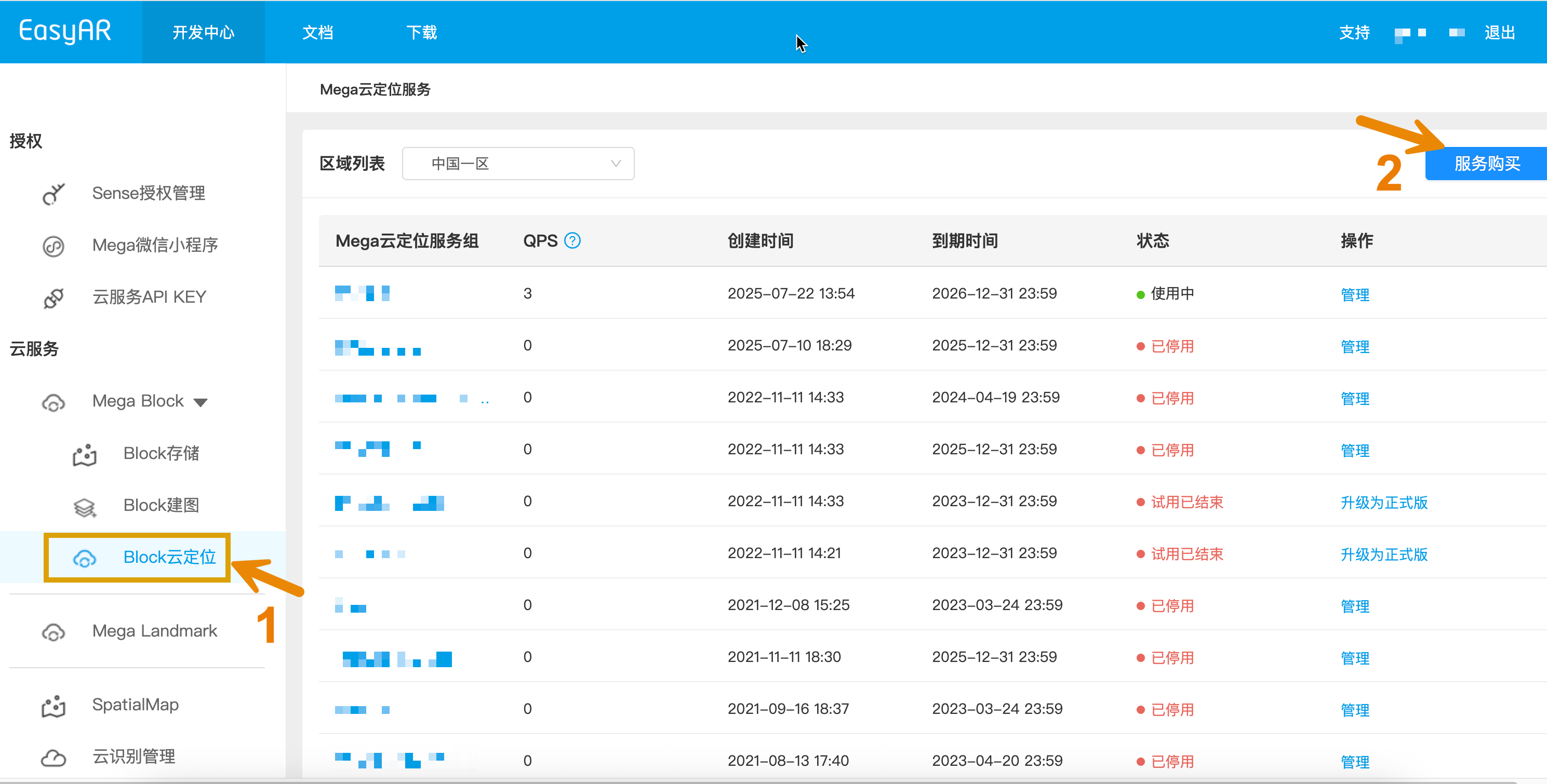The image size is (1547, 784).
Task: Click the Sense授权管理 key icon
Action: coord(54,194)
